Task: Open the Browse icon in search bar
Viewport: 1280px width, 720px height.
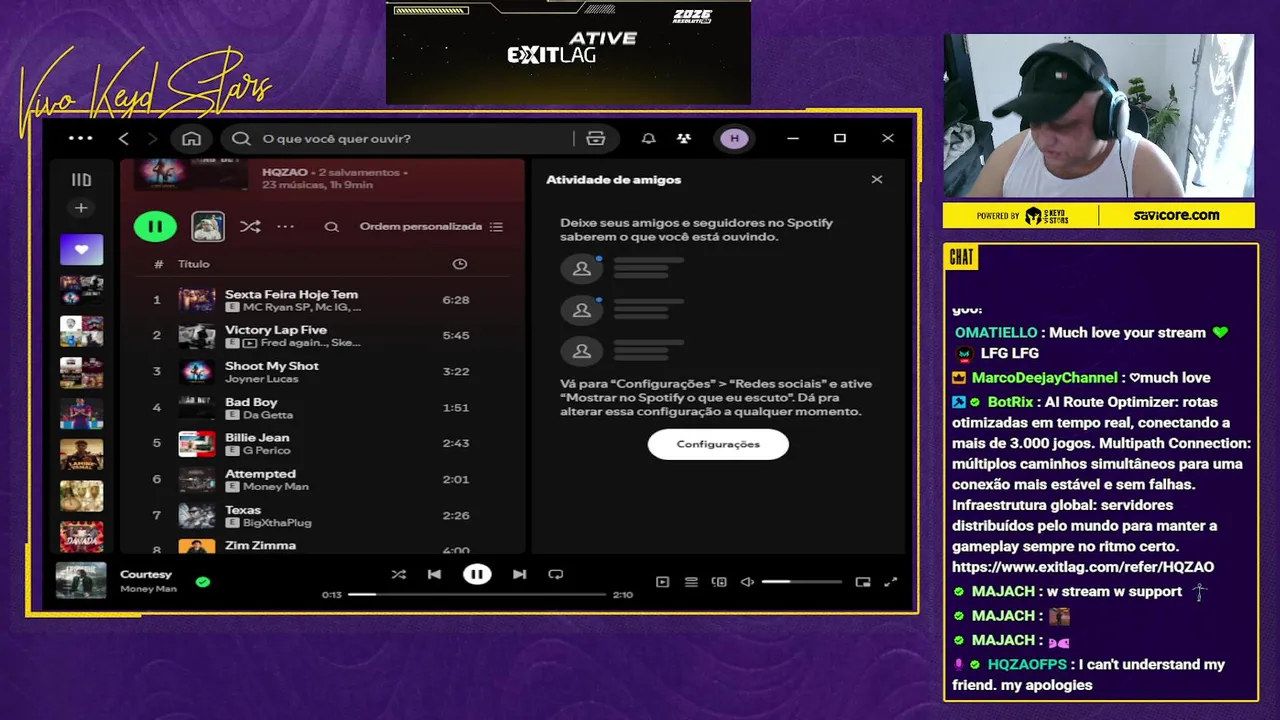Action: tap(596, 139)
